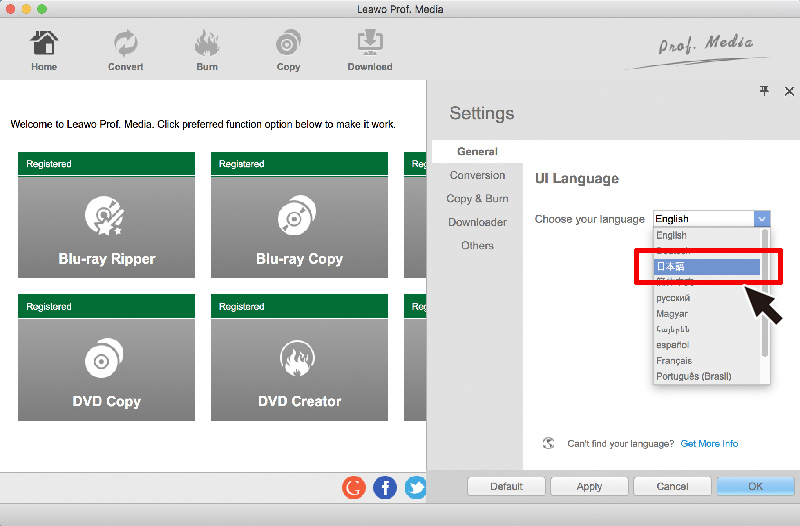
Task: Switch to the Copy & Burn tab
Action: pyautogui.click(x=477, y=198)
